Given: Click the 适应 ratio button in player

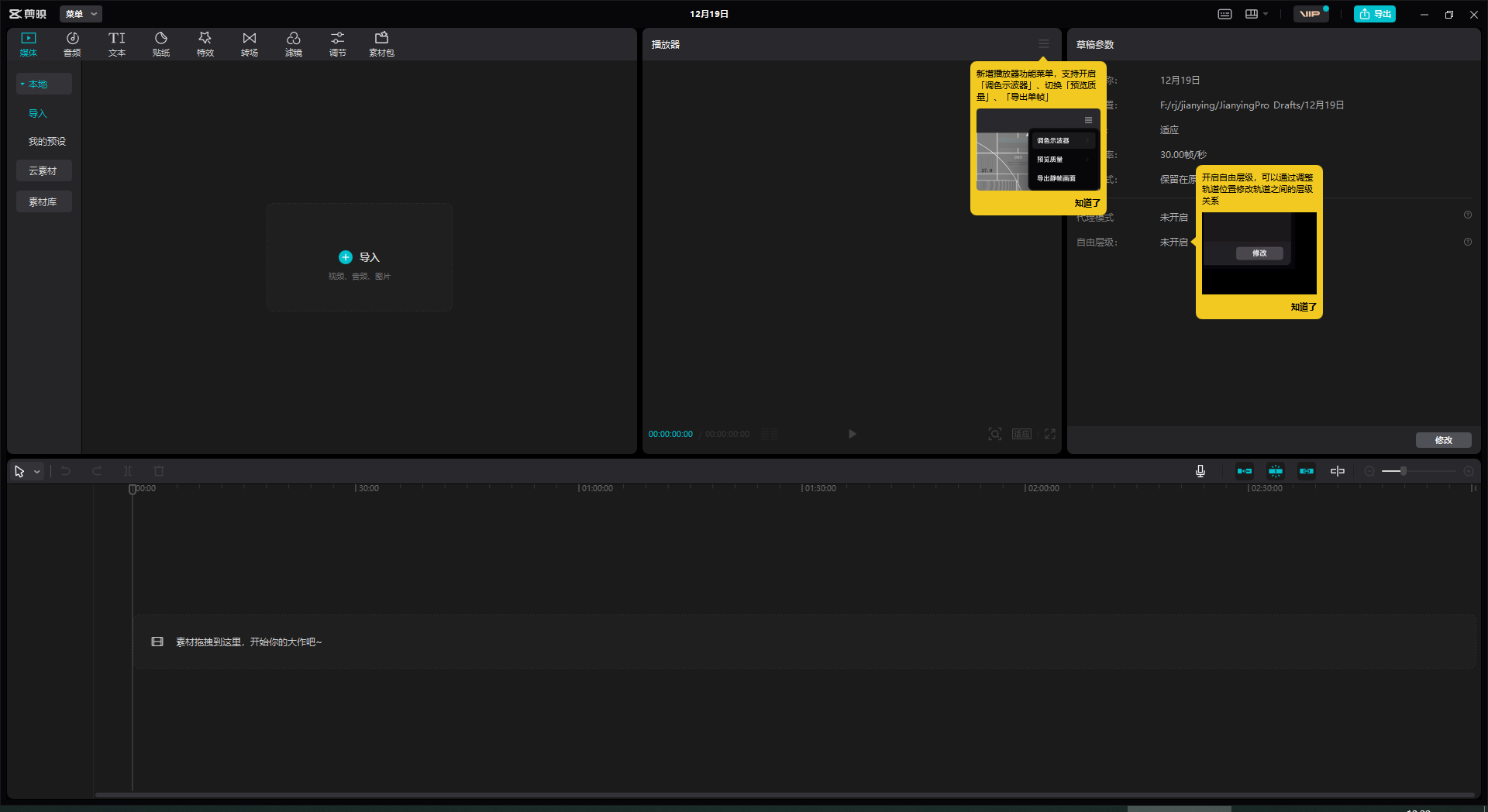Looking at the screenshot, I should (1022, 434).
